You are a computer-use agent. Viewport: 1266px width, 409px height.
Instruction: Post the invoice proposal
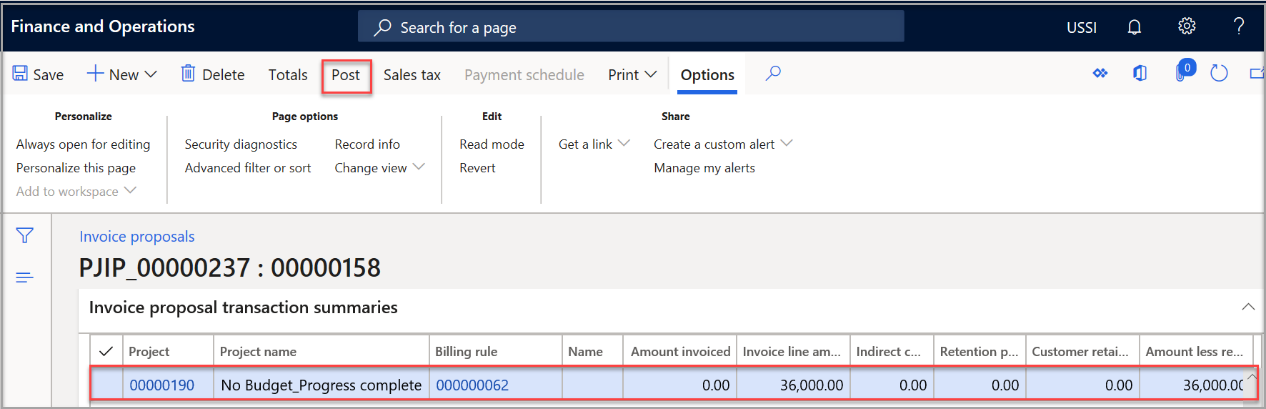(x=346, y=75)
